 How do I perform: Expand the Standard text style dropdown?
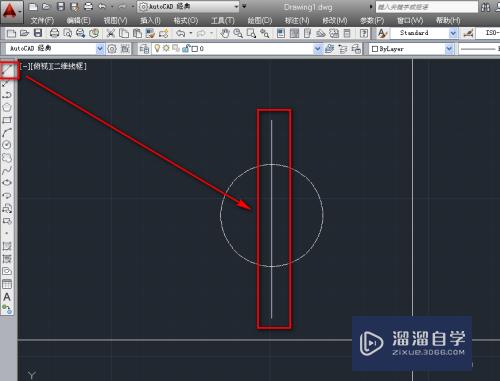click(453, 33)
